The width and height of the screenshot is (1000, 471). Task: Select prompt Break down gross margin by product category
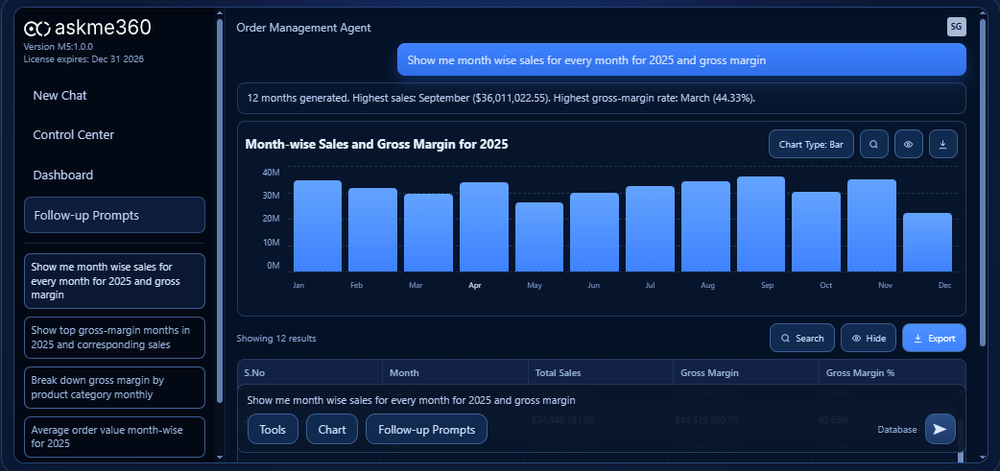click(x=115, y=388)
